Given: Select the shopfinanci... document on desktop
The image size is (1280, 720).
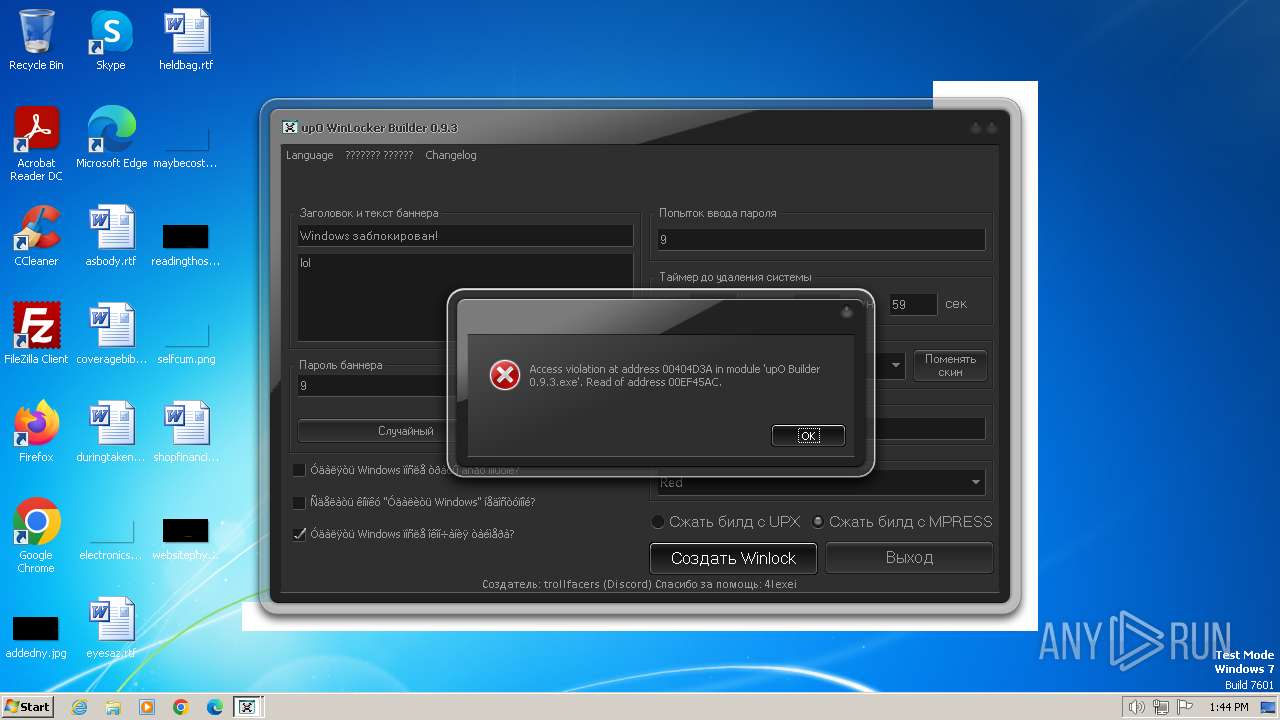Looking at the screenshot, I should point(186,432).
